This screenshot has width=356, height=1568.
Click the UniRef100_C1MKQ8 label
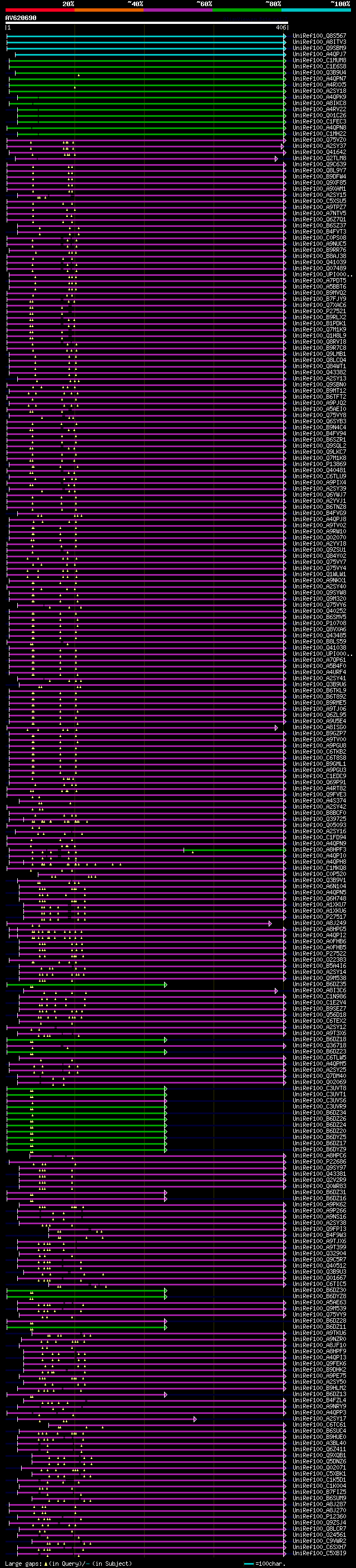[319, 868]
